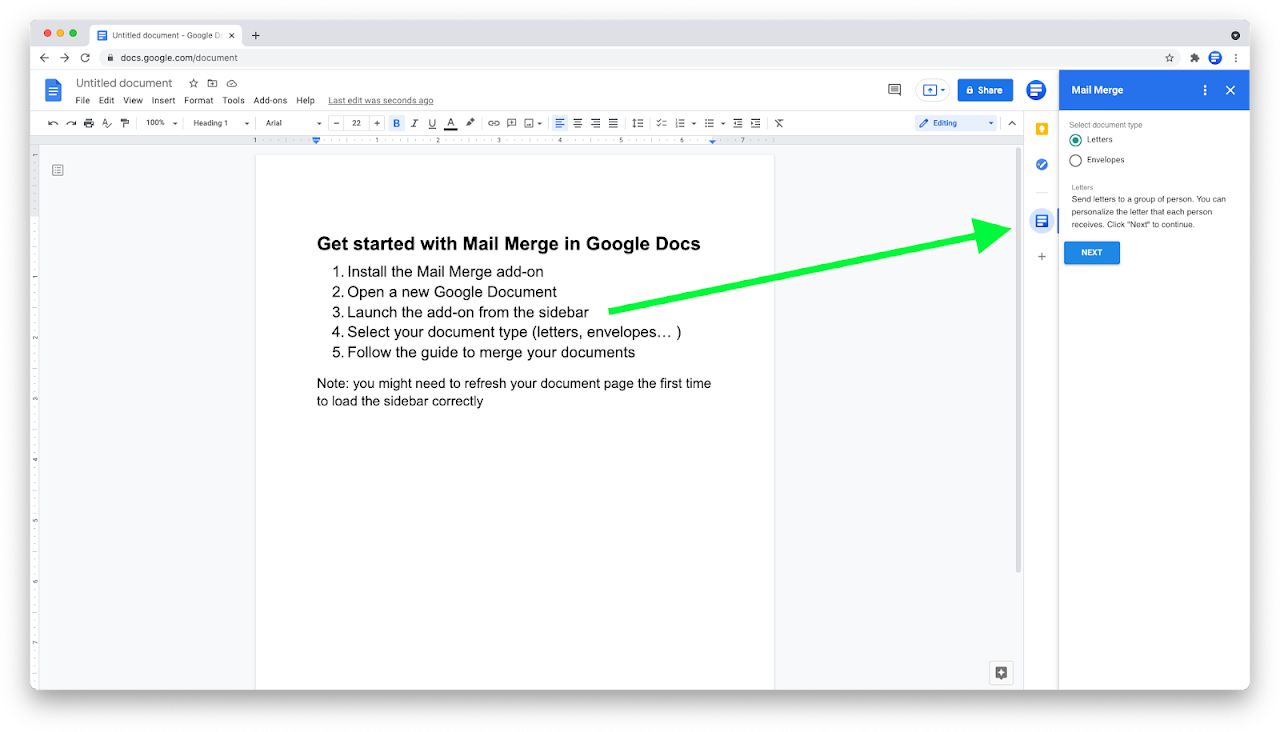Apply bold formatting
Screen dimensions: 1280x732
[x=396, y=122]
